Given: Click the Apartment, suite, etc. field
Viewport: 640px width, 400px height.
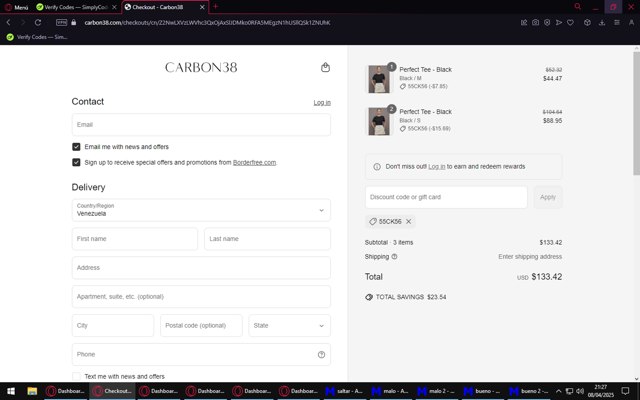Looking at the screenshot, I should click(x=201, y=296).
